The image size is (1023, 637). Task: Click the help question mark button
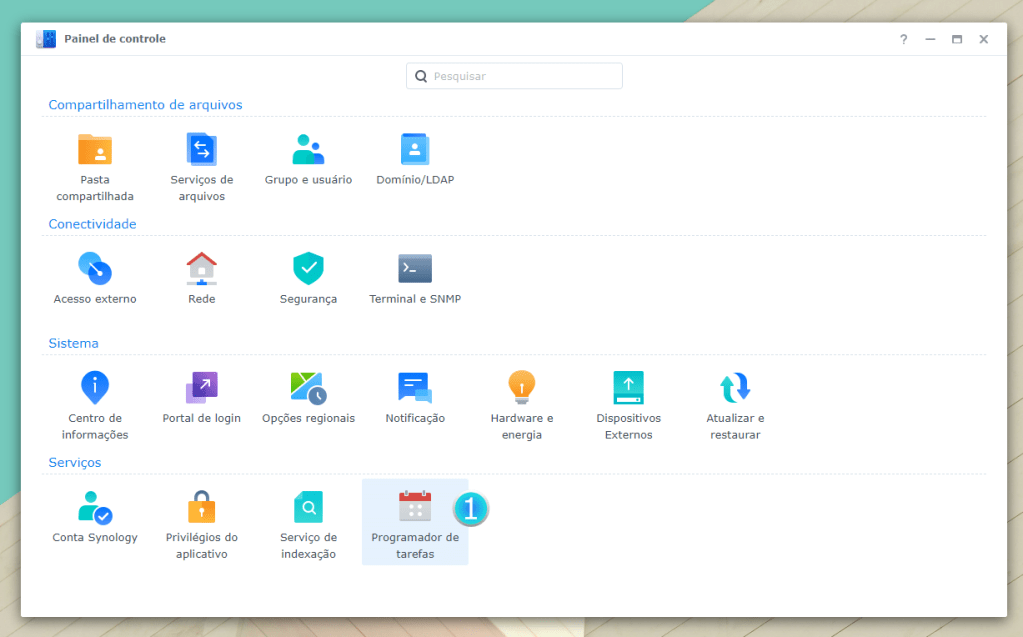[x=903, y=39]
